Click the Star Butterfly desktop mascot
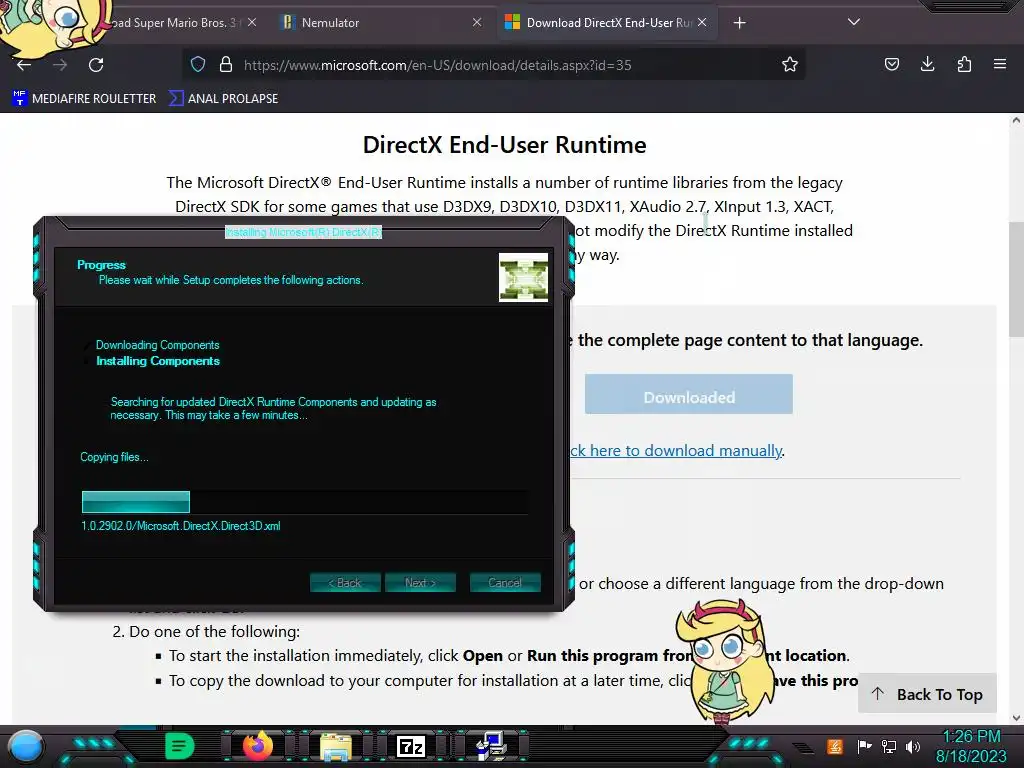The image size is (1024, 768). 724,661
